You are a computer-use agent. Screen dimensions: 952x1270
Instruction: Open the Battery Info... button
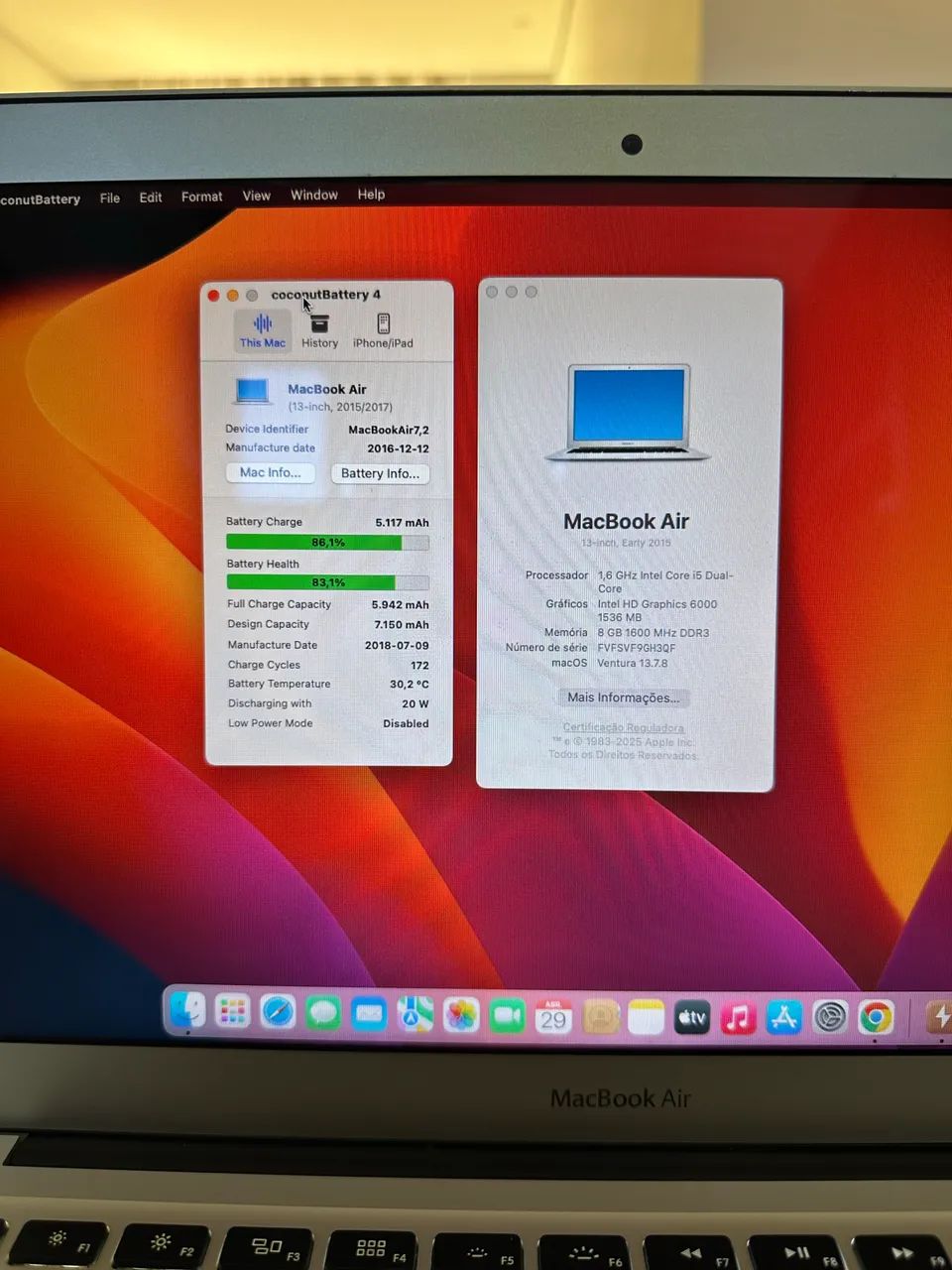click(x=380, y=474)
